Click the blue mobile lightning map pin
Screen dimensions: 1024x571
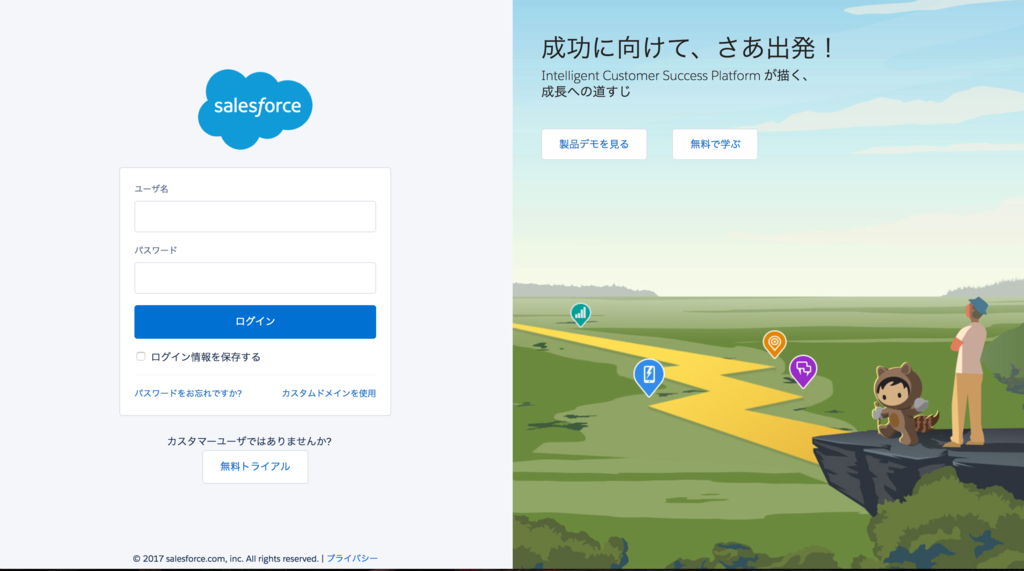point(648,377)
